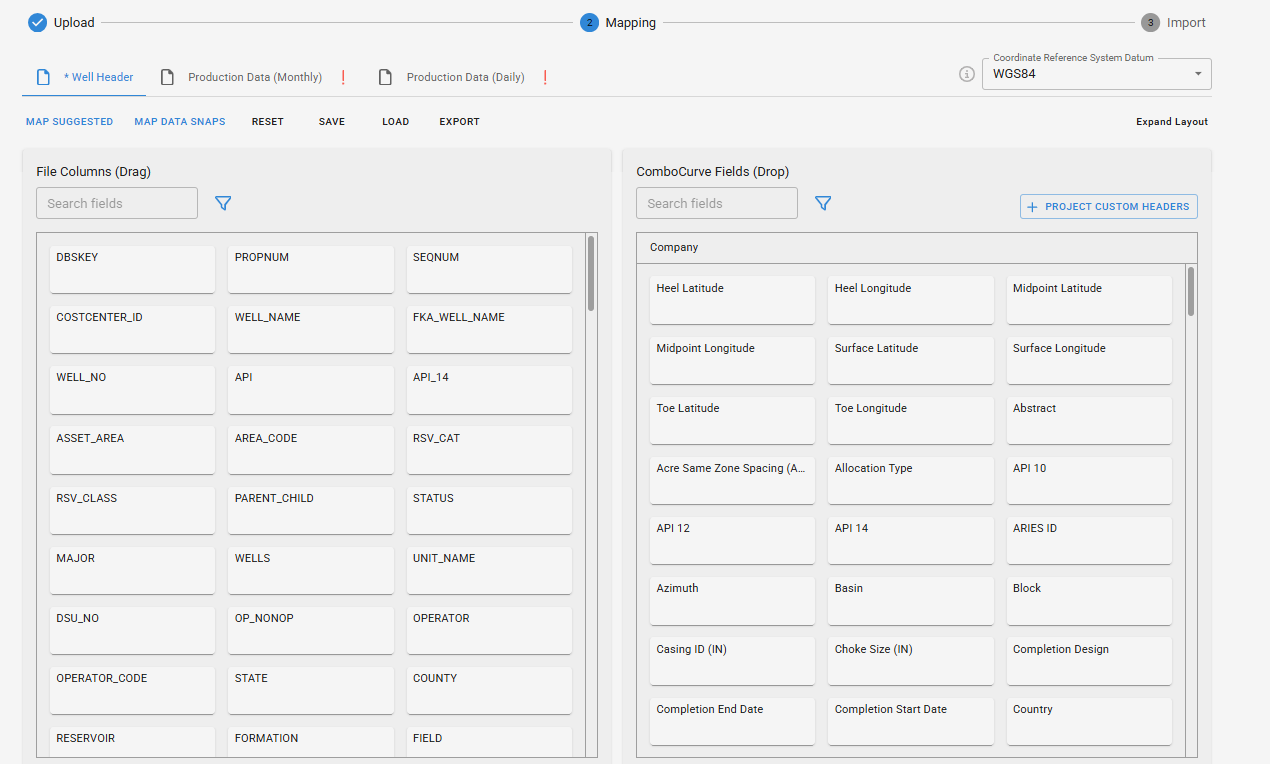Click the warning mark on Production Data (Daily)

pyautogui.click(x=545, y=77)
